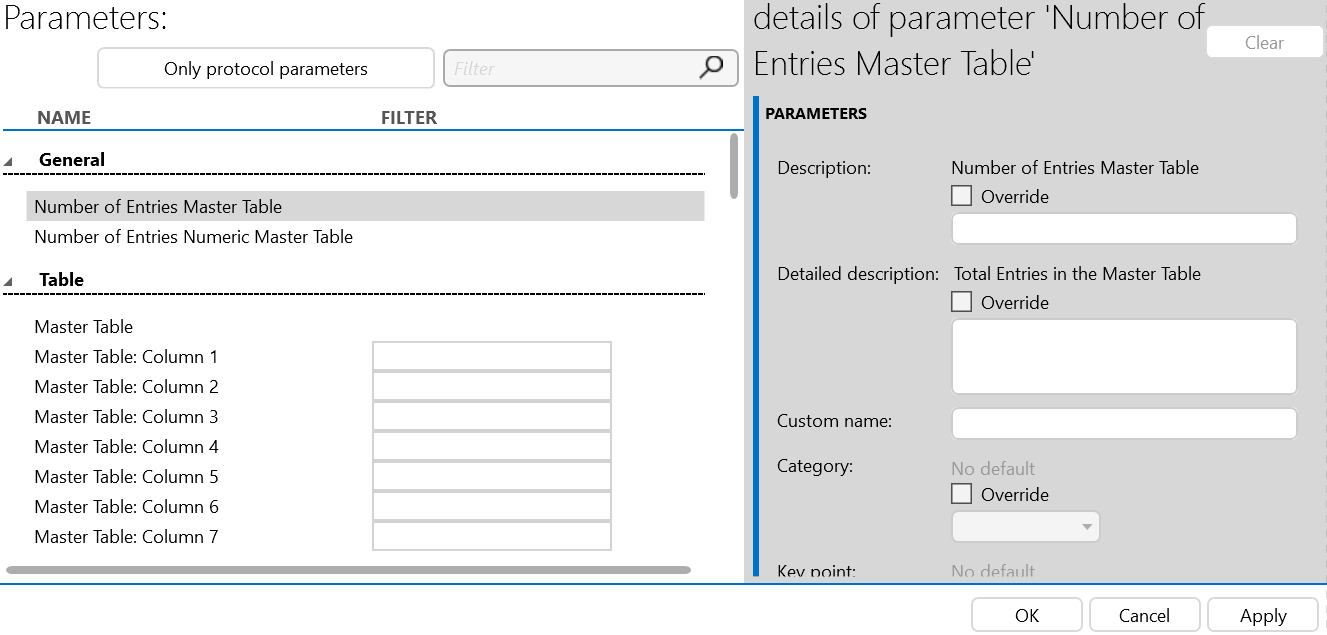
Task: Enable Override for the Description
Action: tap(961, 195)
